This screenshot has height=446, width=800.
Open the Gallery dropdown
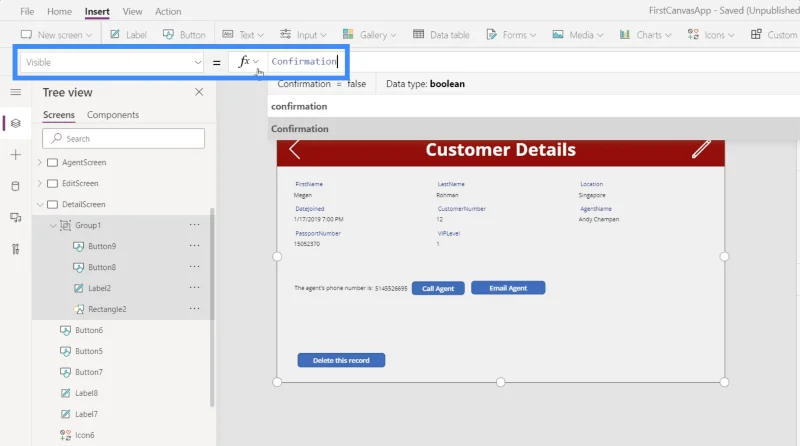[x=369, y=35]
